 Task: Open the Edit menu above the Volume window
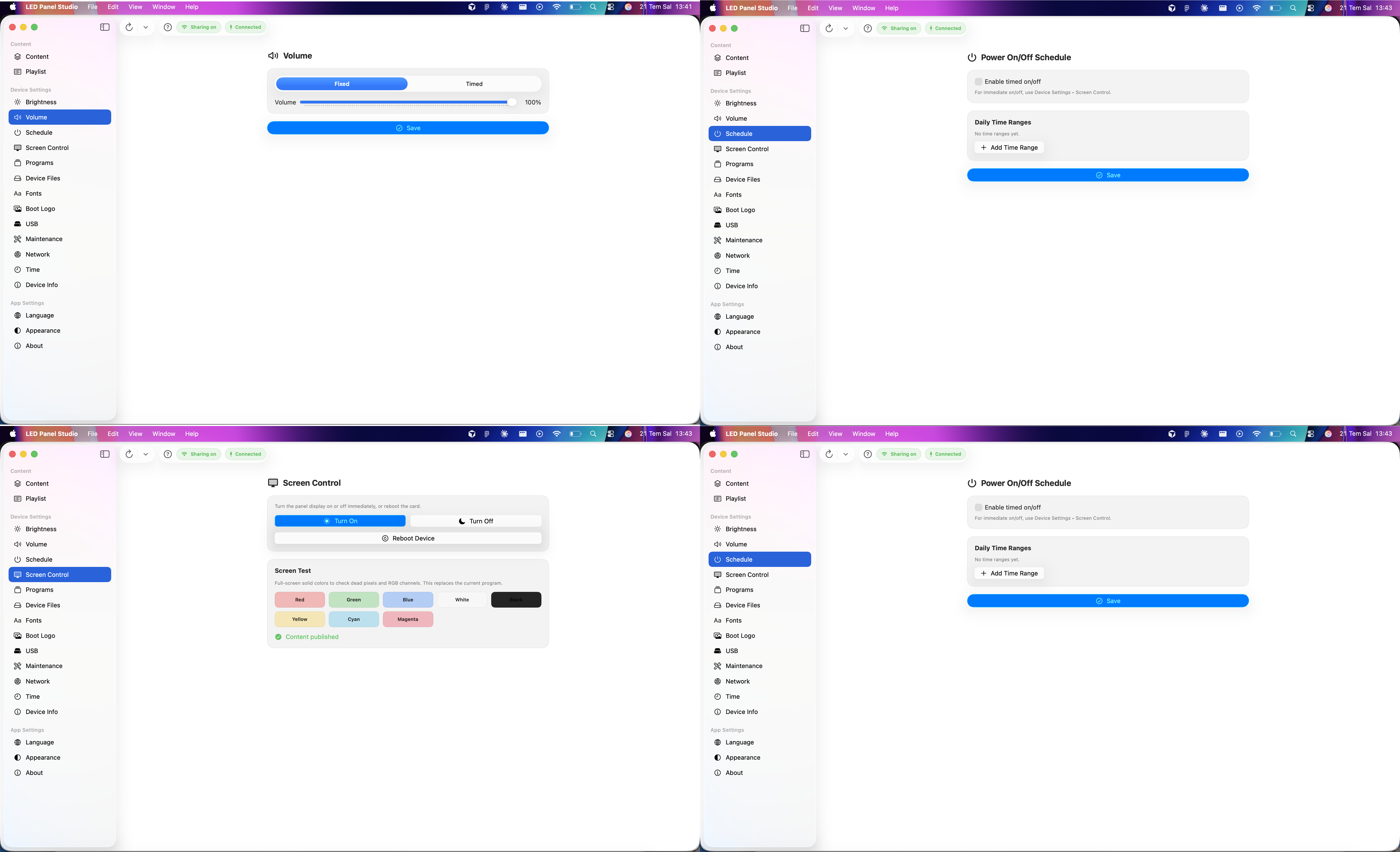coord(113,7)
